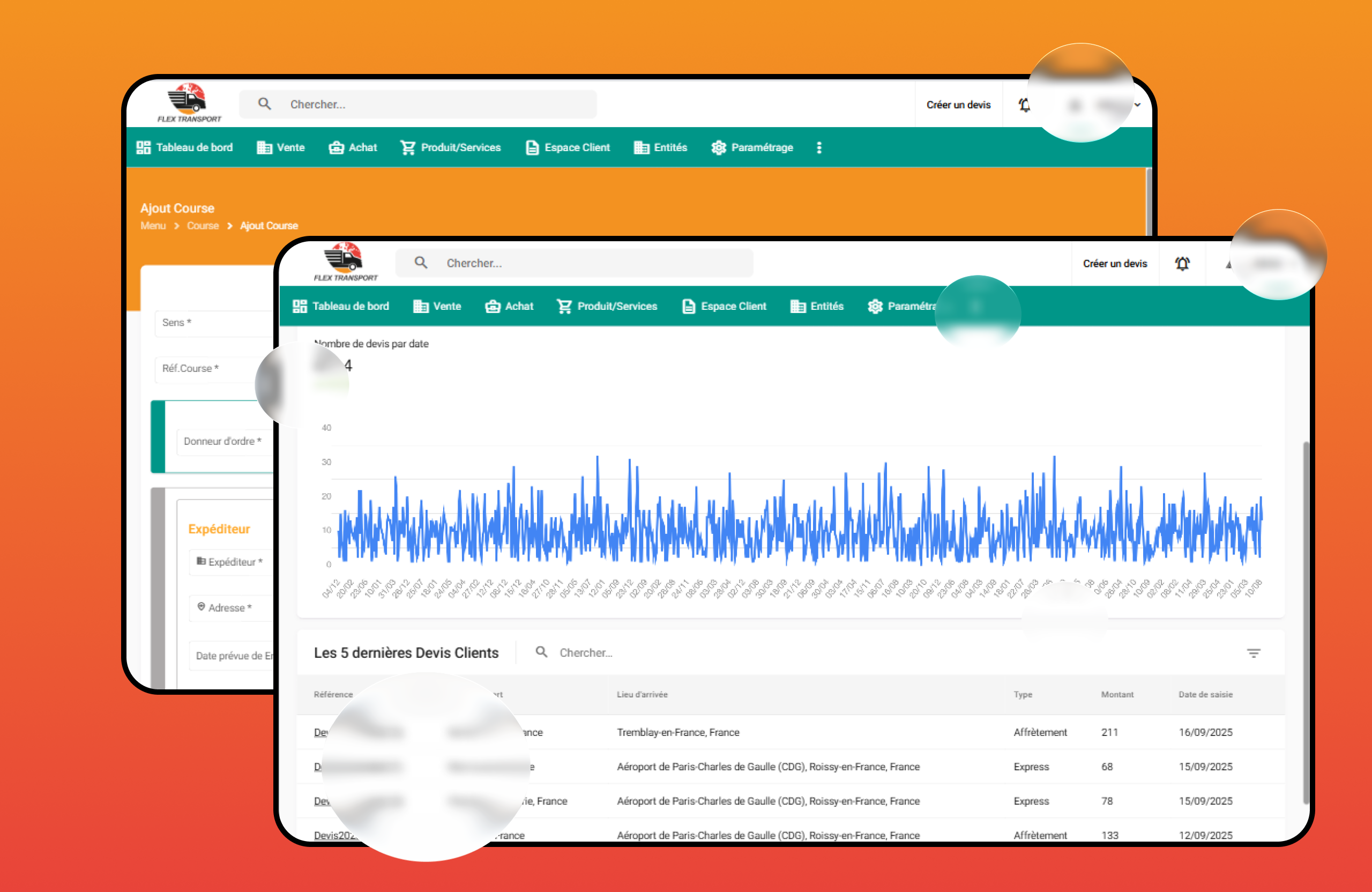Click the vertical scrollbar in front window
The image size is (1372, 892).
(x=1306, y=623)
